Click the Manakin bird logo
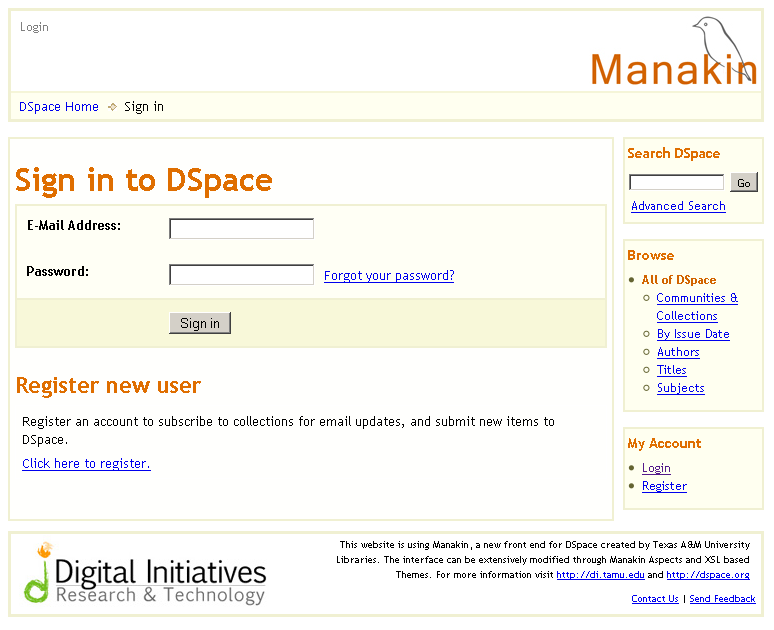 pyautogui.click(x=674, y=54)
